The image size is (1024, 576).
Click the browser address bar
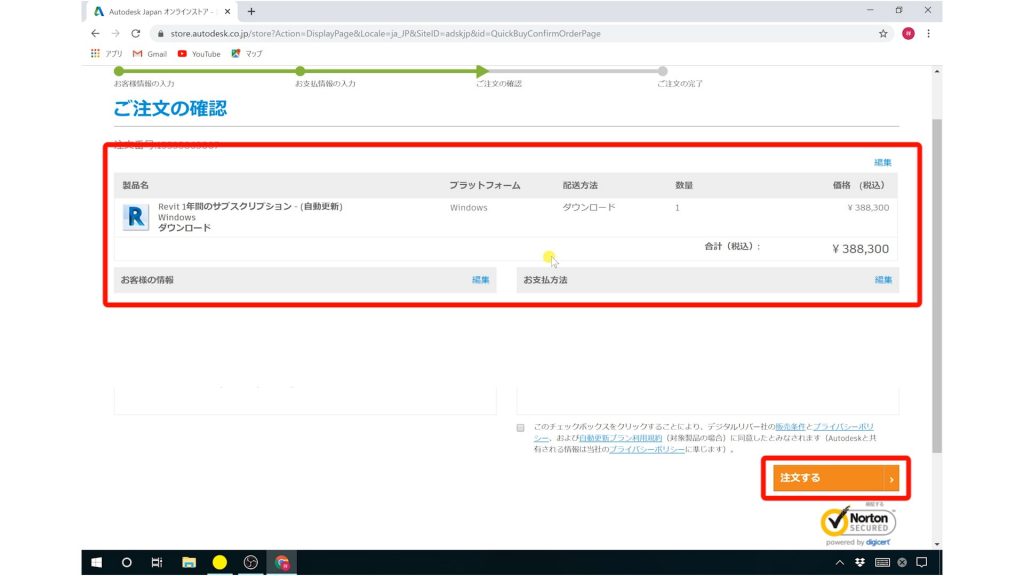coord(400,33)
